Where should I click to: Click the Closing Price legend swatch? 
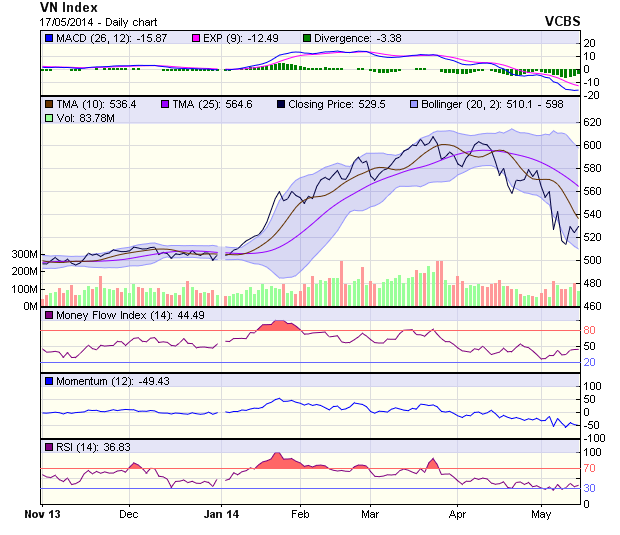281,103
